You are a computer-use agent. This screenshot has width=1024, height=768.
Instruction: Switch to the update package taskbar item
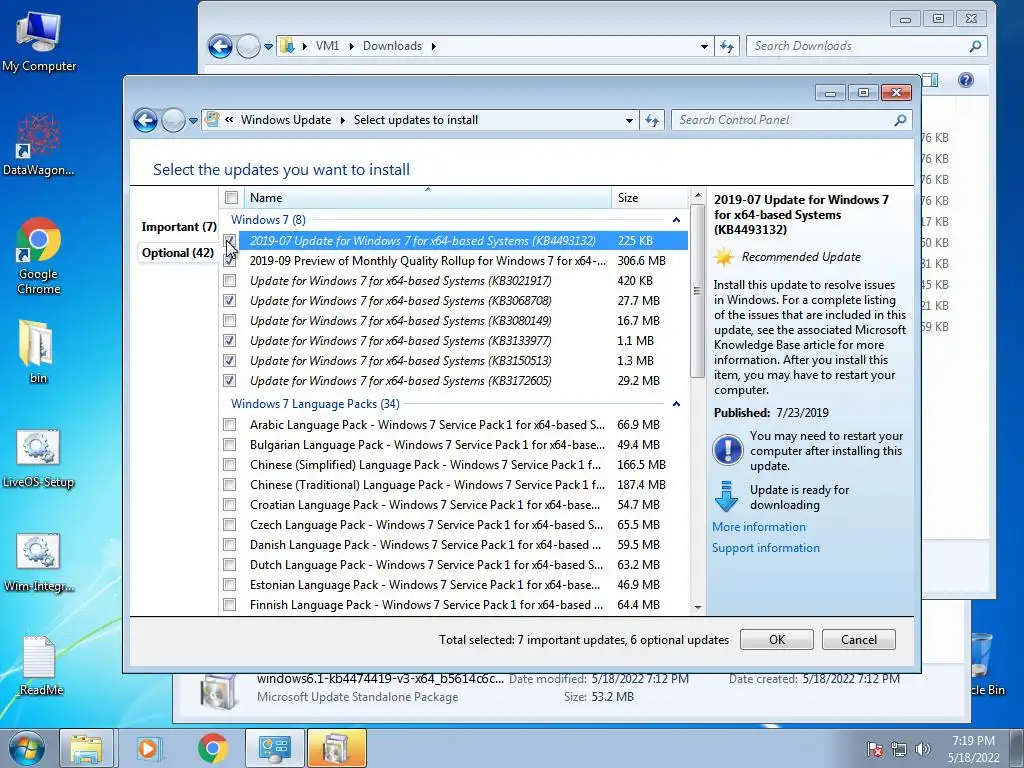(337, 749)
